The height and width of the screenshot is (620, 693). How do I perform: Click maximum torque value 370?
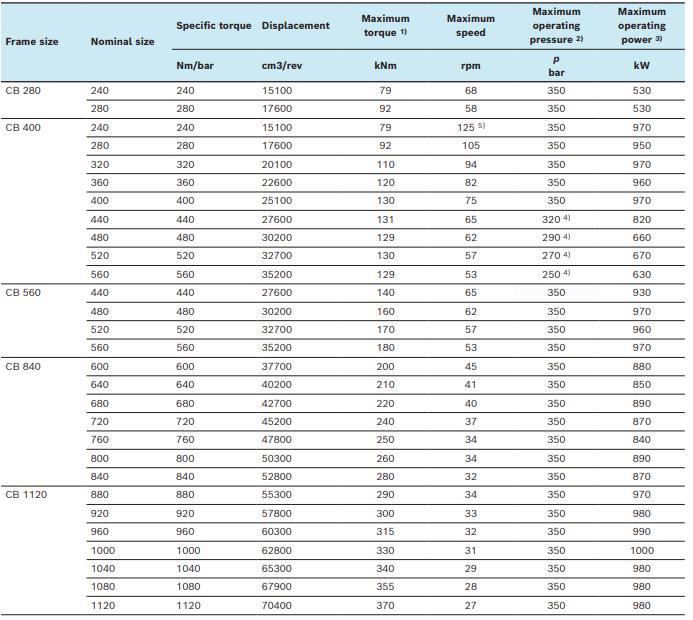coord(385,605)
